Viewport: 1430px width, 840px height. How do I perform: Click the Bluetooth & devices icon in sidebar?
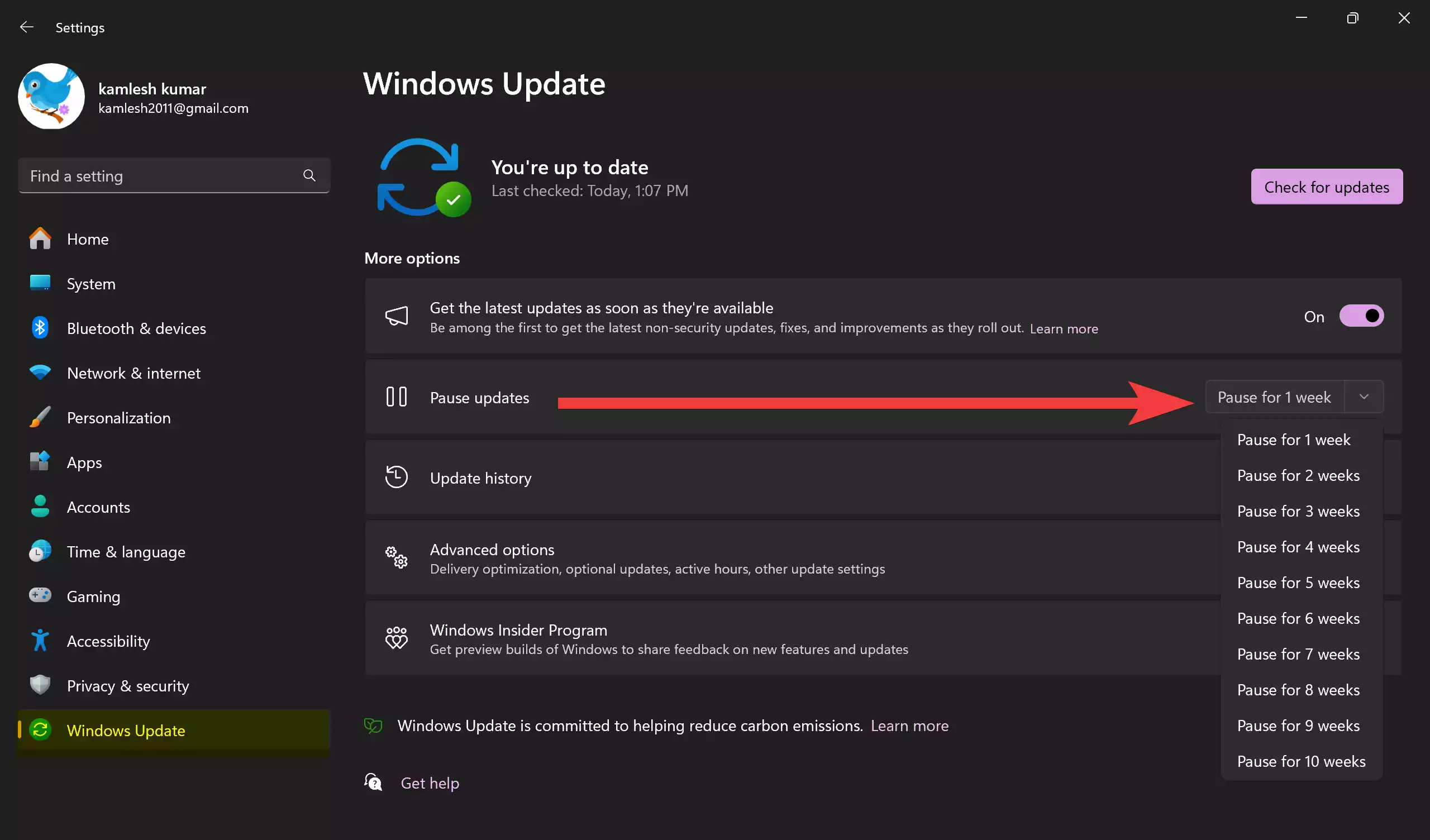coord(40,328)
